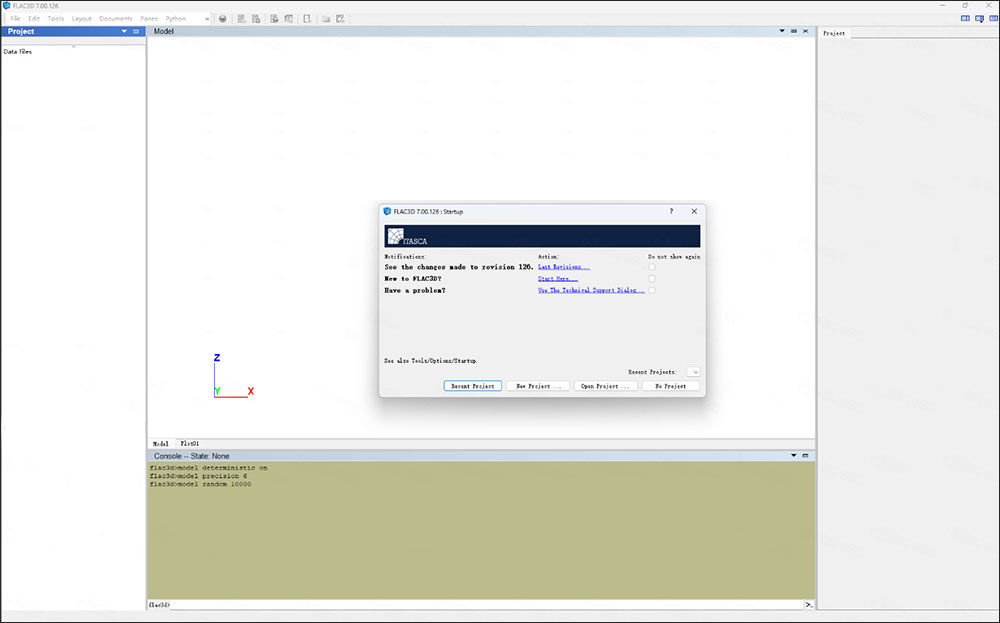Click the fifth toolbar icon with grid
Viewport: 1000px width, 623px height.
click(x=289, y=19)
